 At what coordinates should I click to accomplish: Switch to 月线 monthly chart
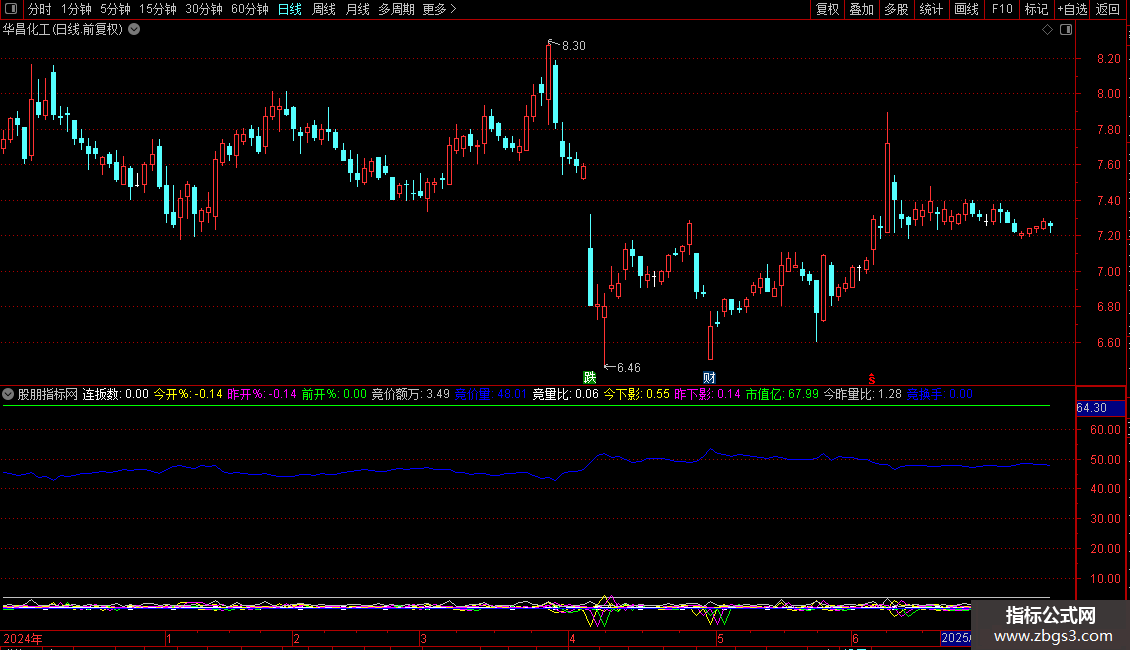[357, 9]
